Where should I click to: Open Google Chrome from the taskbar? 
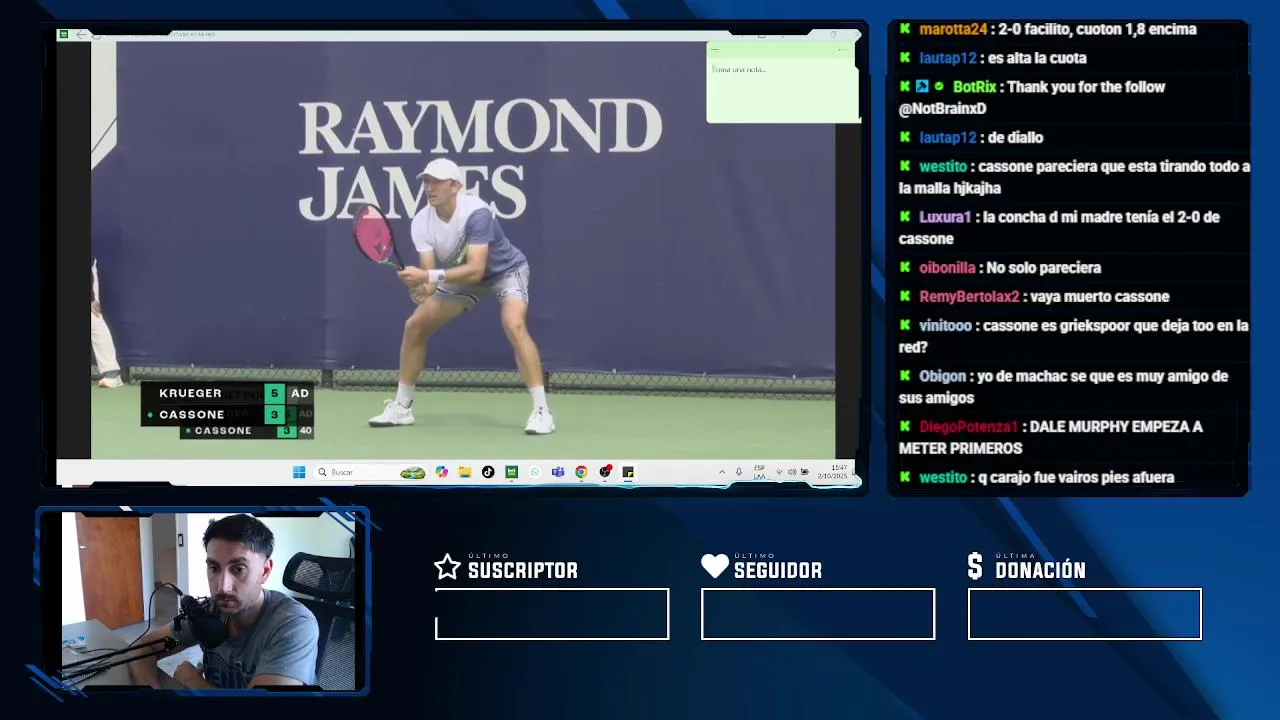pos(581,472)
